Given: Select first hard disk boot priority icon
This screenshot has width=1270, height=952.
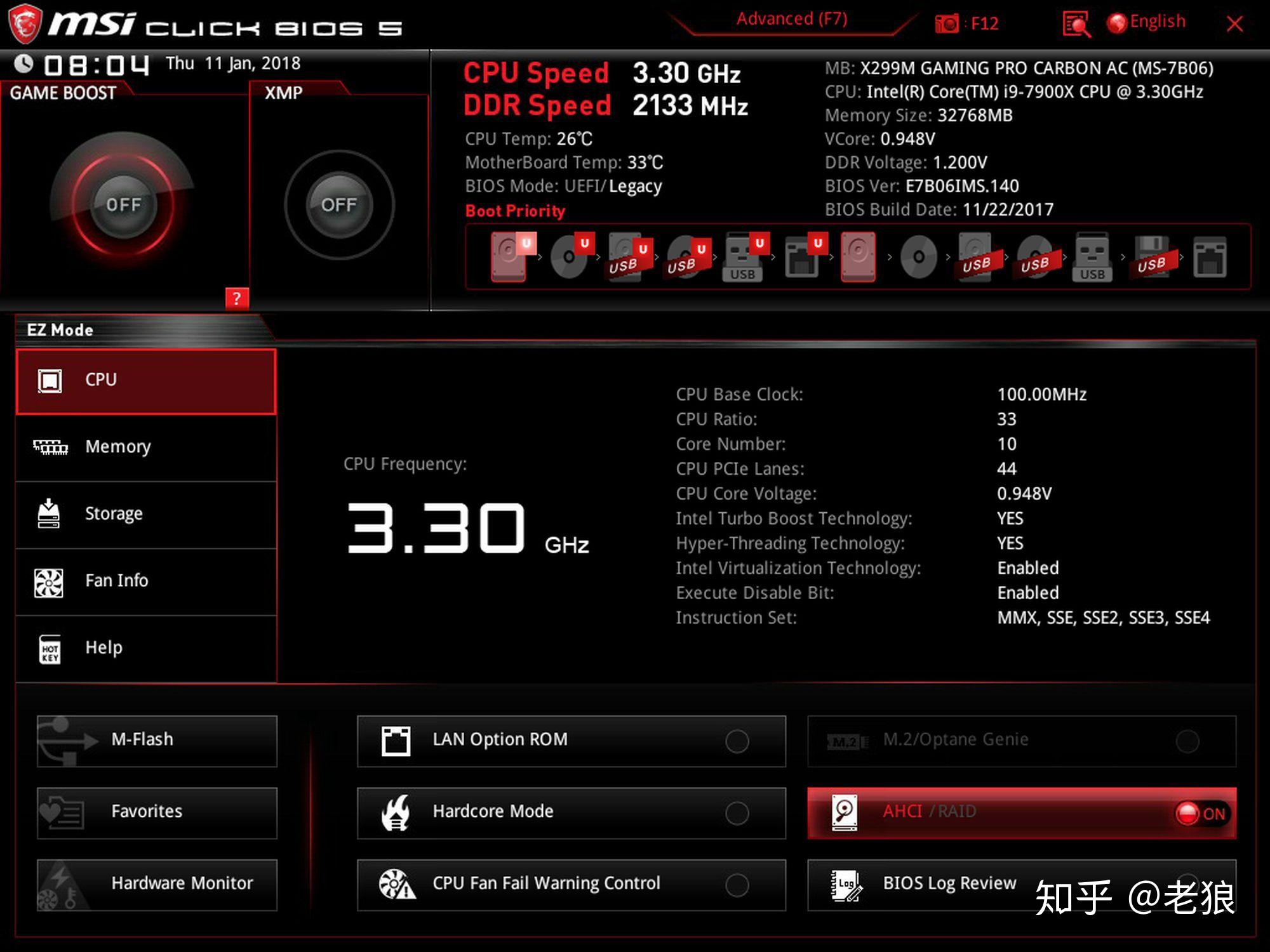Looking at the screenshot, I should click(x=509, y=256).
